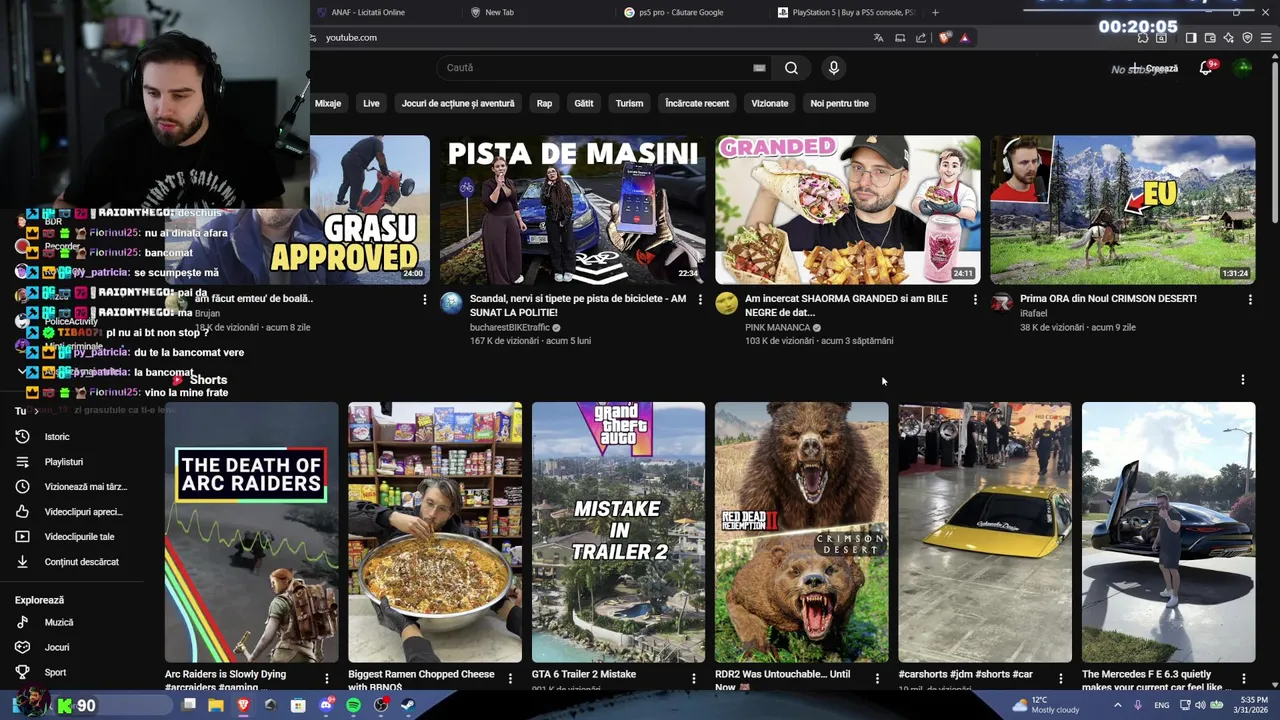1280x720 pixels.
Task: Click the Brave Shields lion icon
Action: 945,38
